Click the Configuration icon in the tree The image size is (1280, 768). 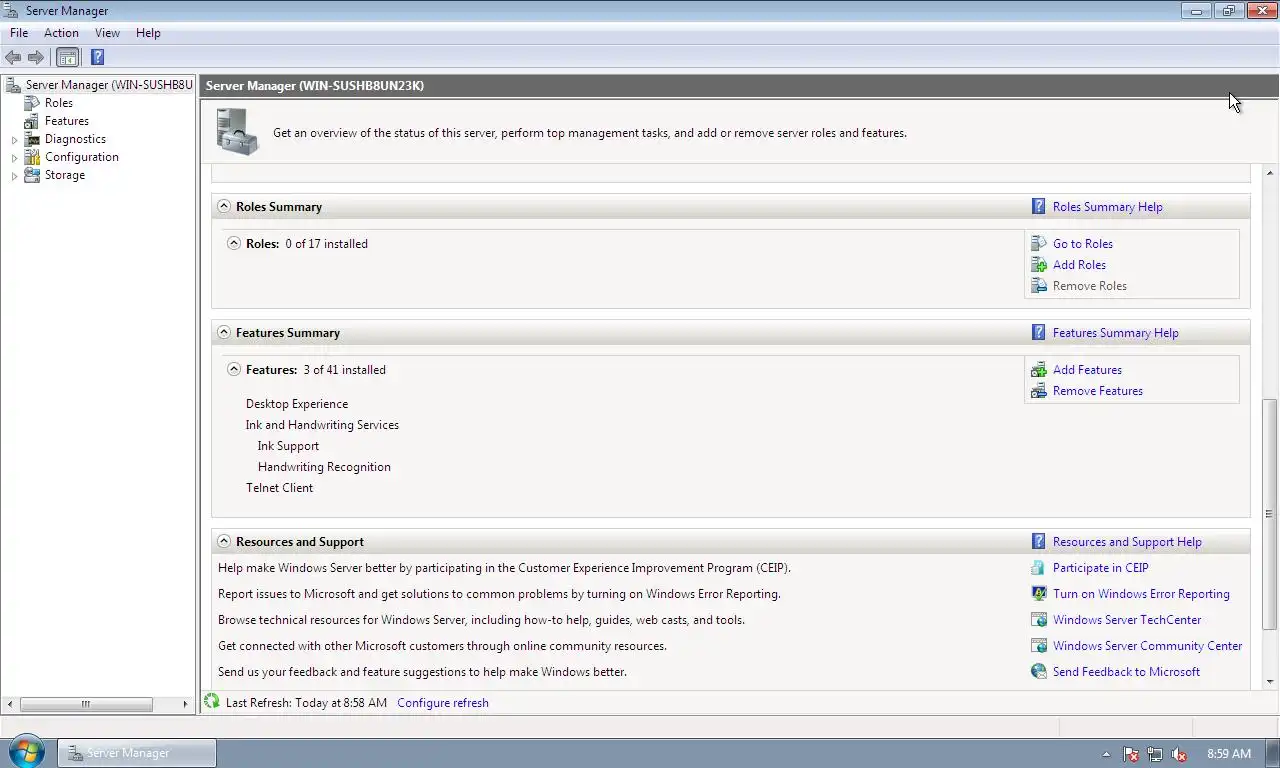coord(32,157)
